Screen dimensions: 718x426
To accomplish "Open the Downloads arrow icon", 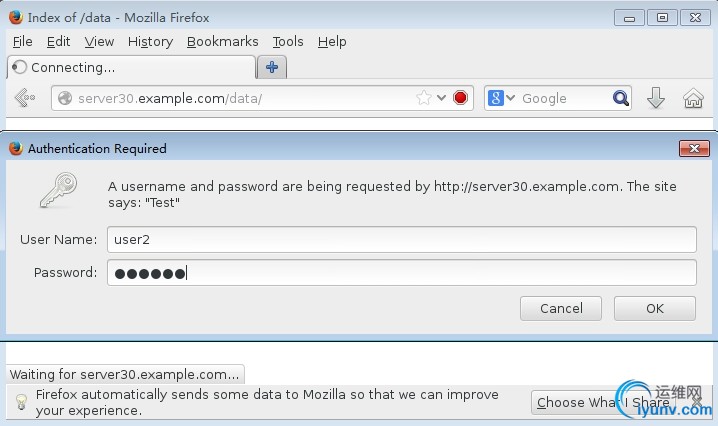I will [656, 98].
